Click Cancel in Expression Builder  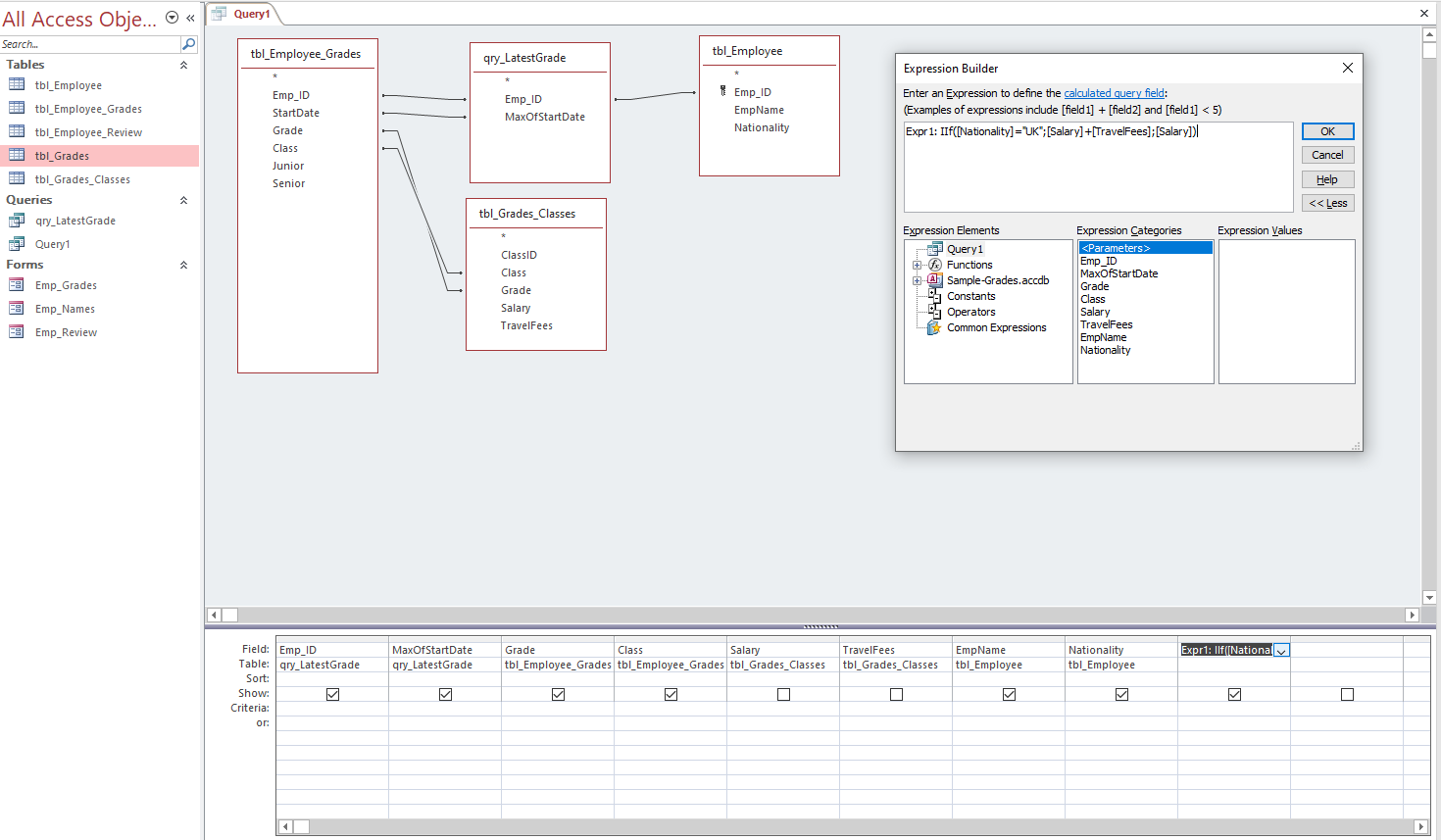(1328, 155)
